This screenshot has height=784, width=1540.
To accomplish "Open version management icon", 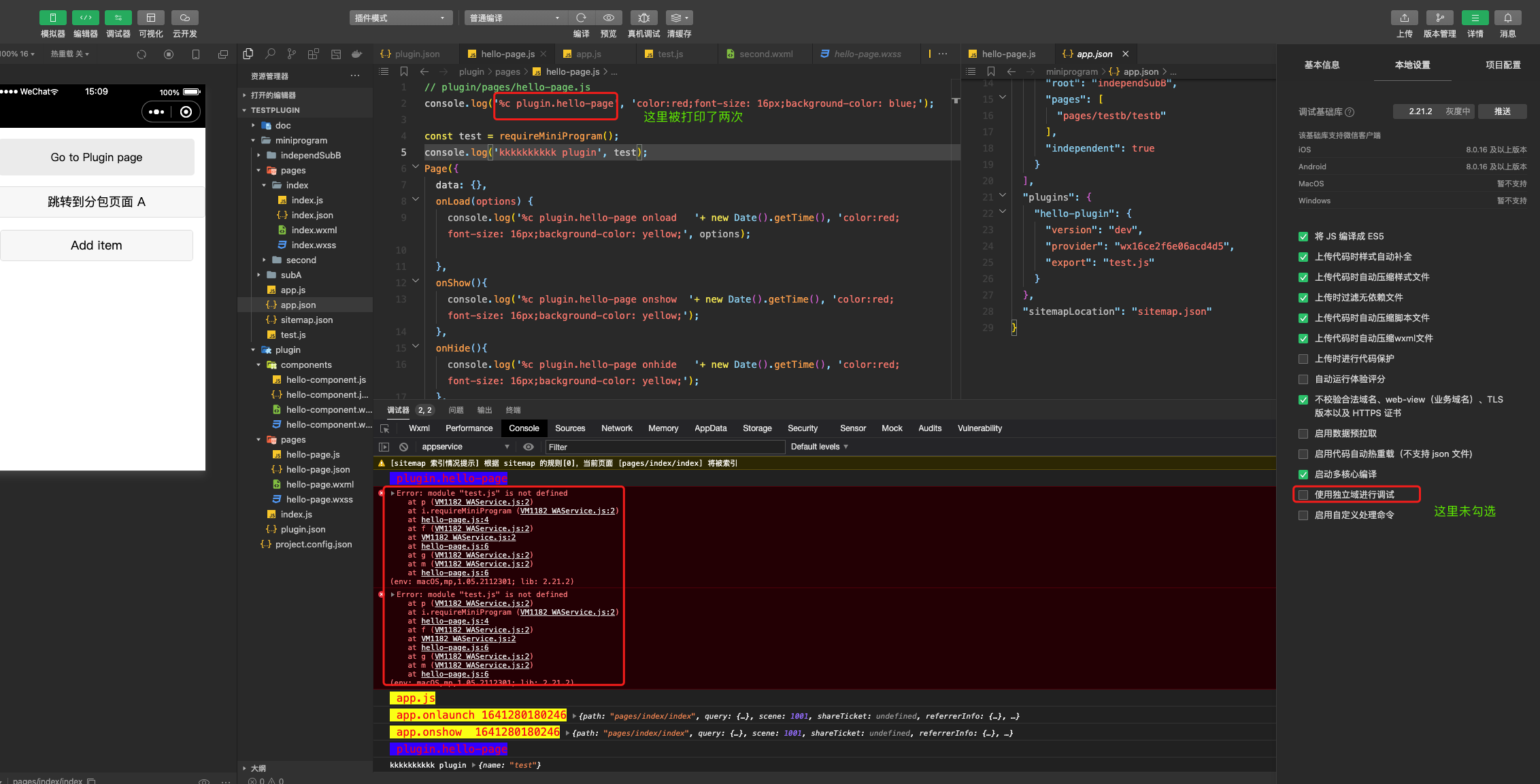I will (1439, 18).
